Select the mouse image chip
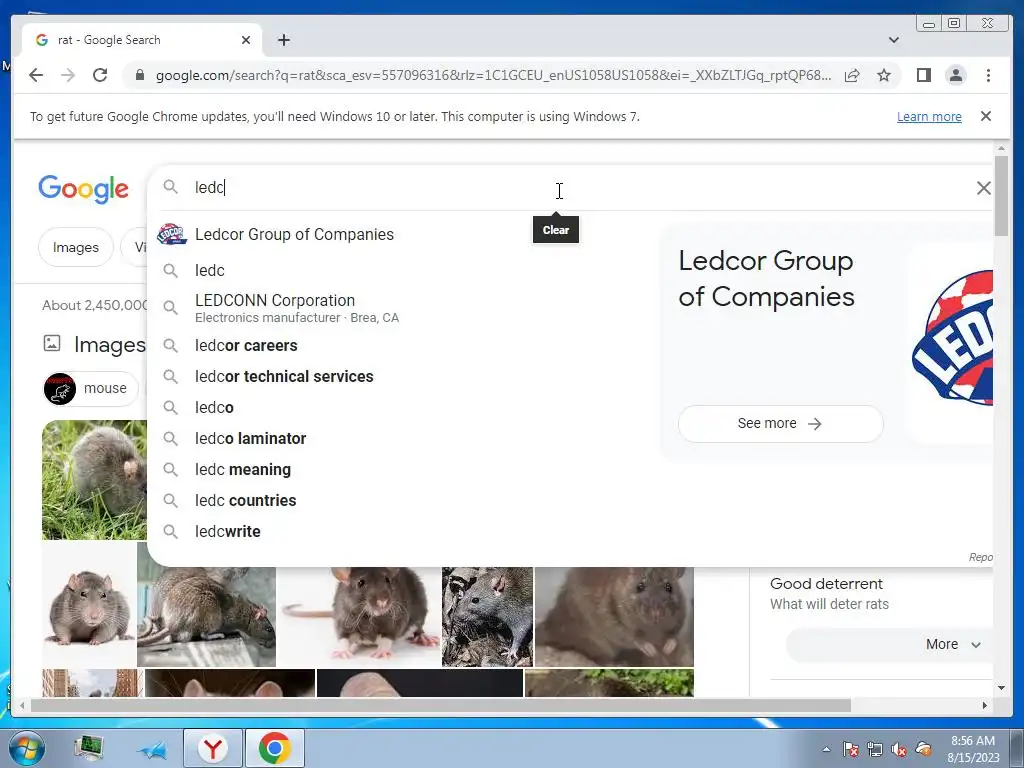 pyautogui.click(x=91, y=389)
